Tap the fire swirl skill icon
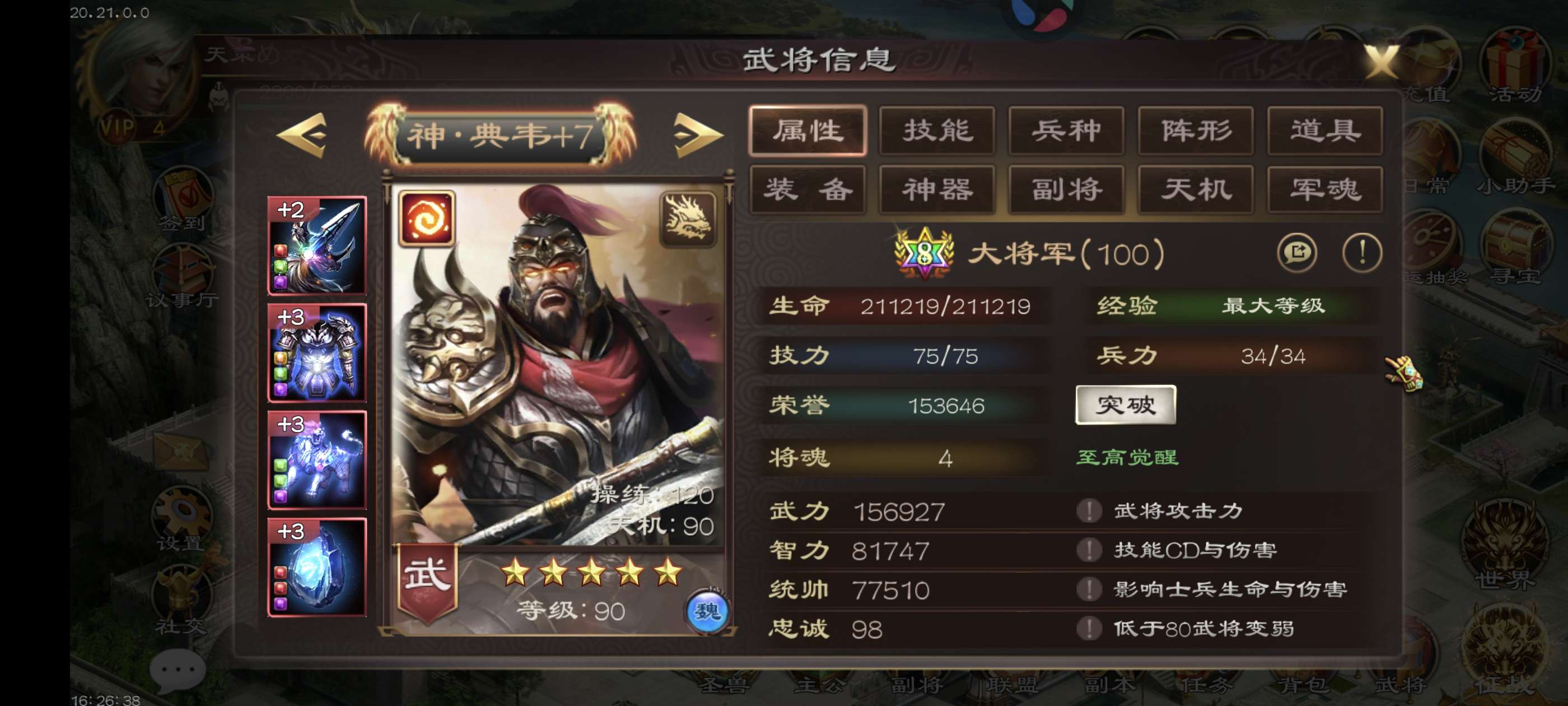Image resolution: width=1568 pixels, height=706 pixels. (x=427, y=219)
